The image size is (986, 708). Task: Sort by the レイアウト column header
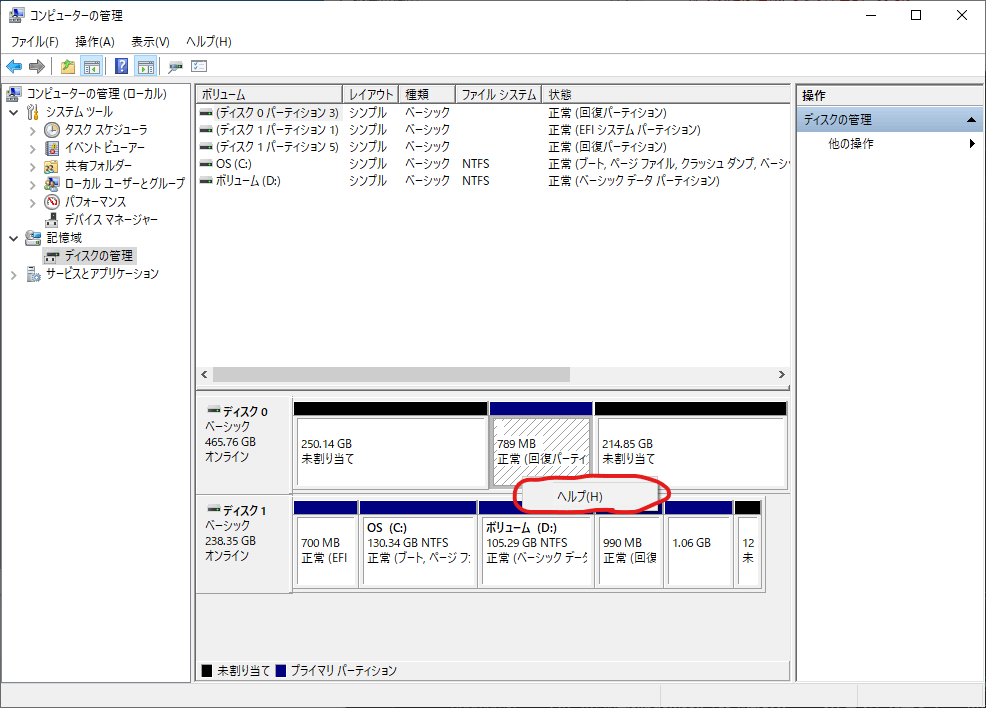pos(370,94)
